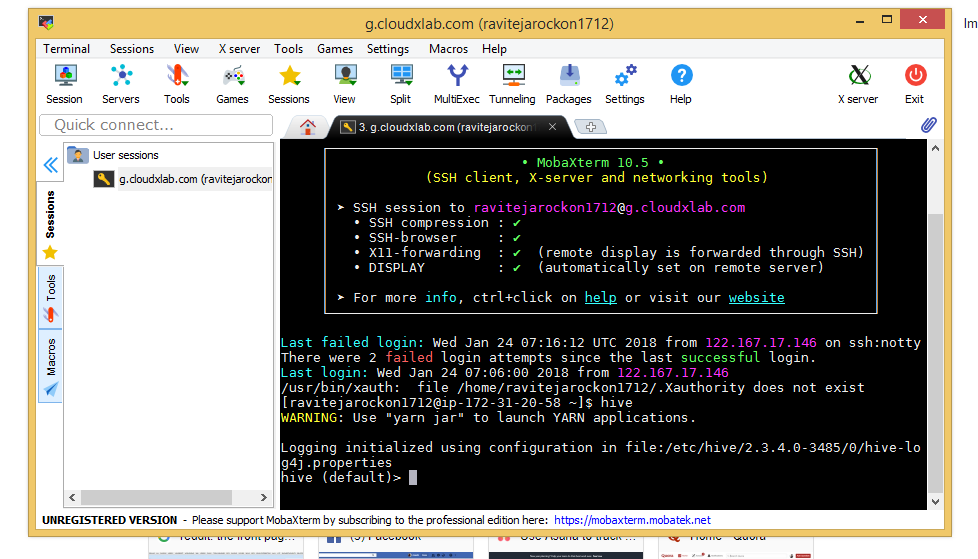Click the key icon of cloudxlab session
This screenshot has height=559, width=978.
click(104, 179)
